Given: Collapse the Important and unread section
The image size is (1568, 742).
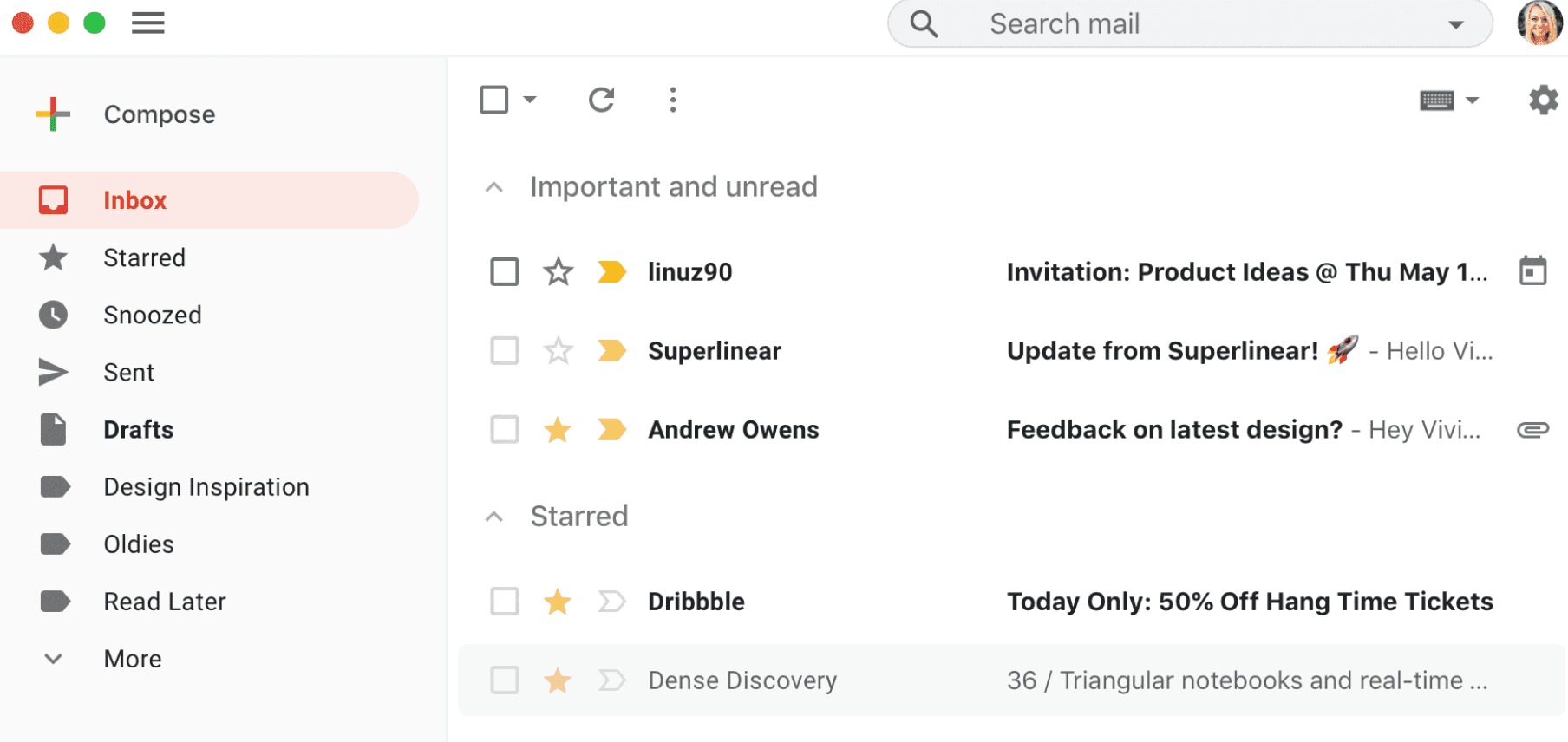Looking at the screenshot, I should tap(494, 187).
